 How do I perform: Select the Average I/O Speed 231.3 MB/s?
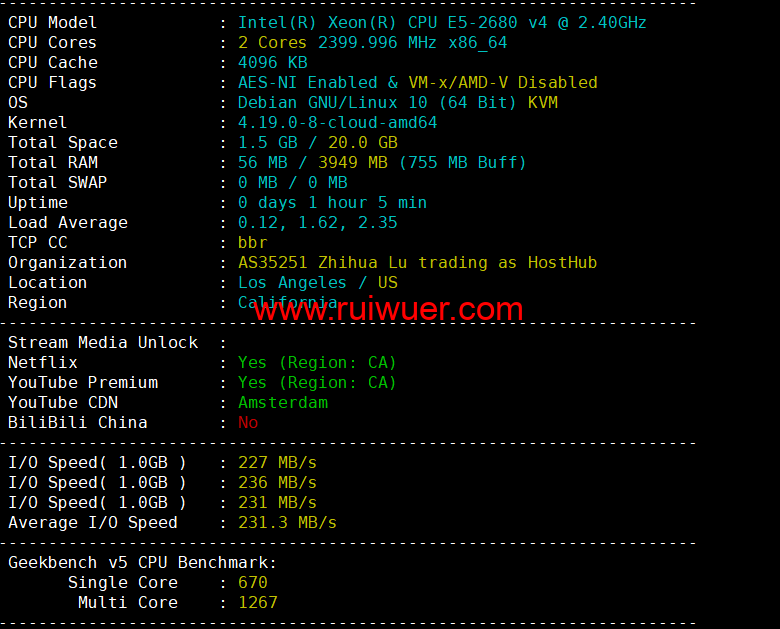pyautogui.click(x=287, y=523)
